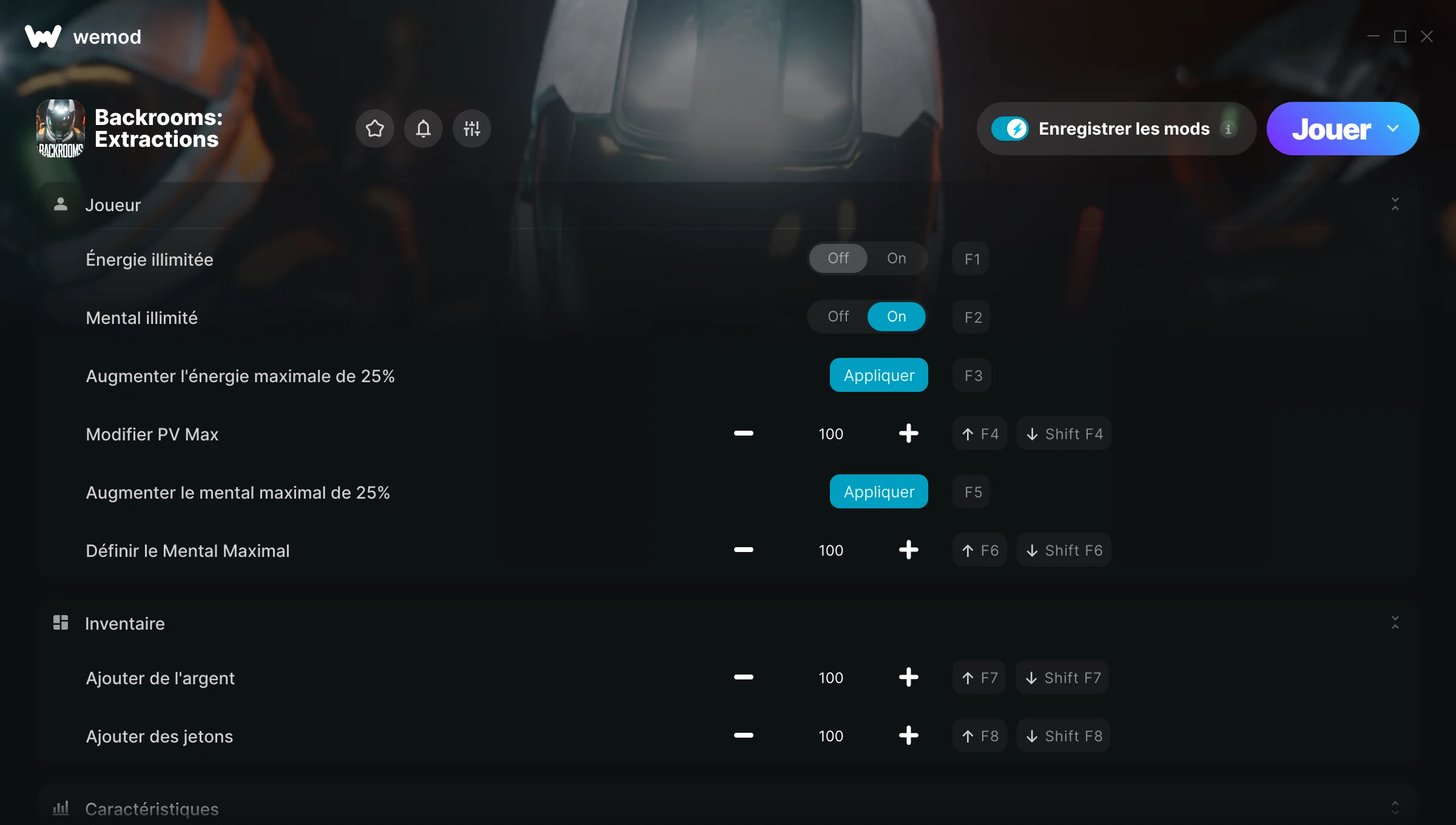Viewport: 1456px width, 825px height.
Task: Increase Modifier PV Max with plus icon
Action: point(908,433)
